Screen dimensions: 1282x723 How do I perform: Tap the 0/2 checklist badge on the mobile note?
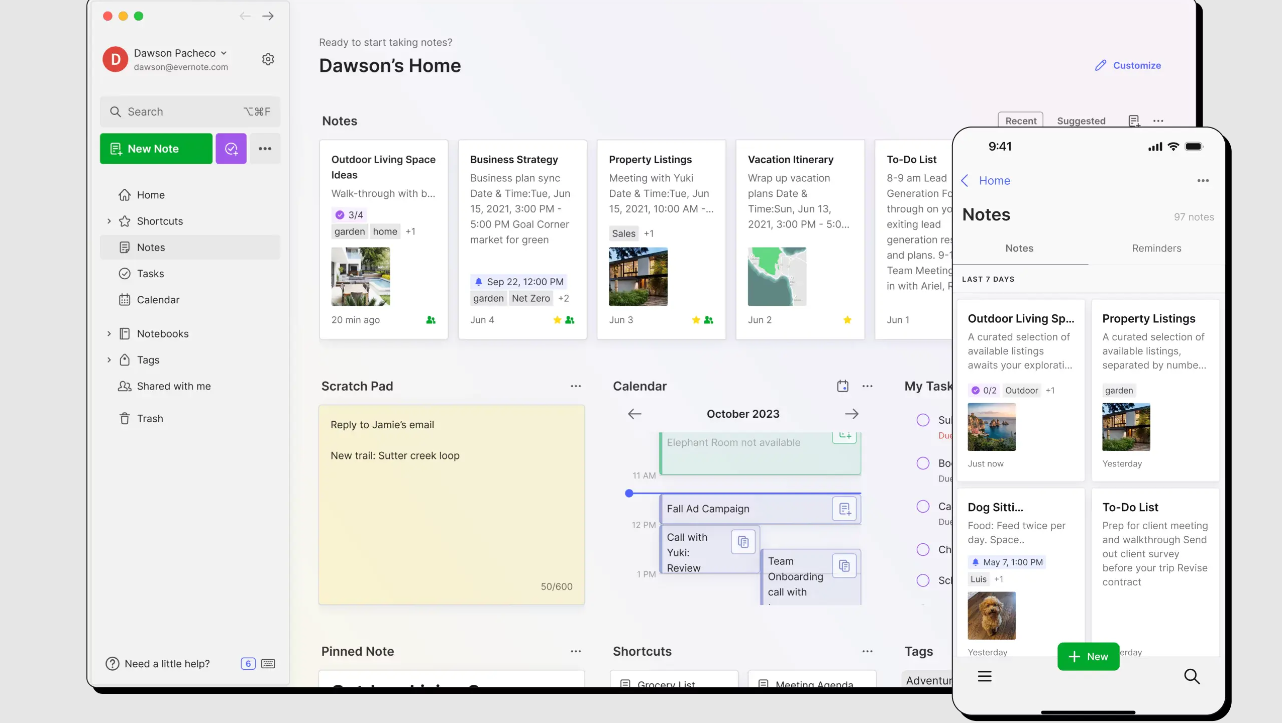tap(987, 390)
